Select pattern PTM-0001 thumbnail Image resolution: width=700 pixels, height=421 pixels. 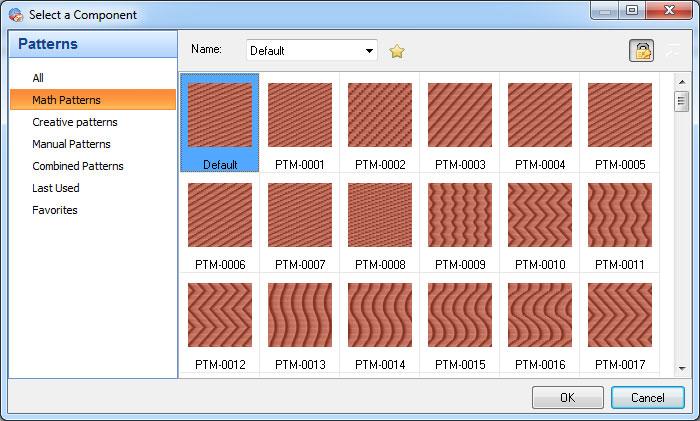point(300,115)
